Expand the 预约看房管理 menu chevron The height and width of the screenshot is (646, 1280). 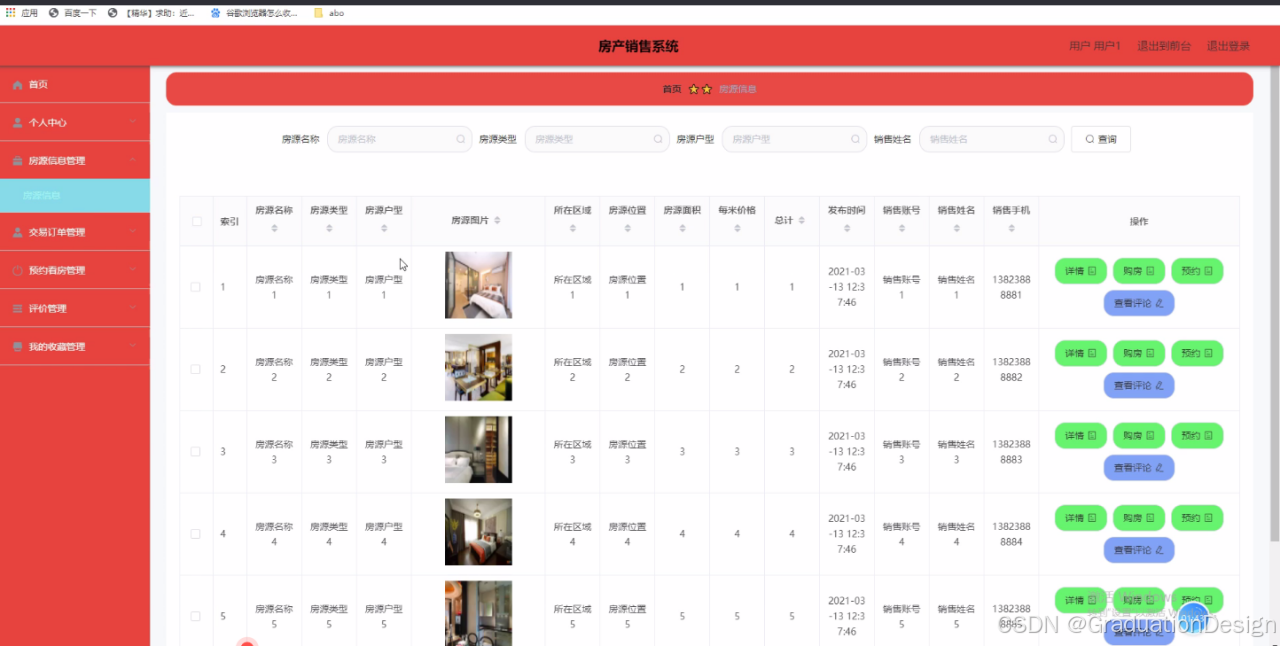tap(133, 270)
